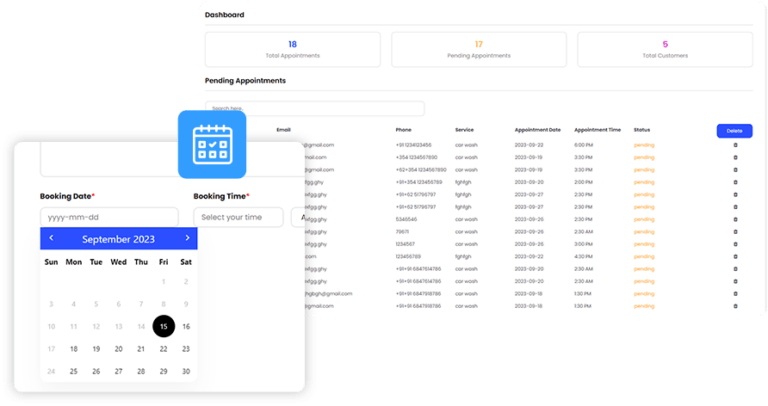Screen dimensions: 768x406
Task: Open the Booking Time selector
Action: tap(238, 217)
